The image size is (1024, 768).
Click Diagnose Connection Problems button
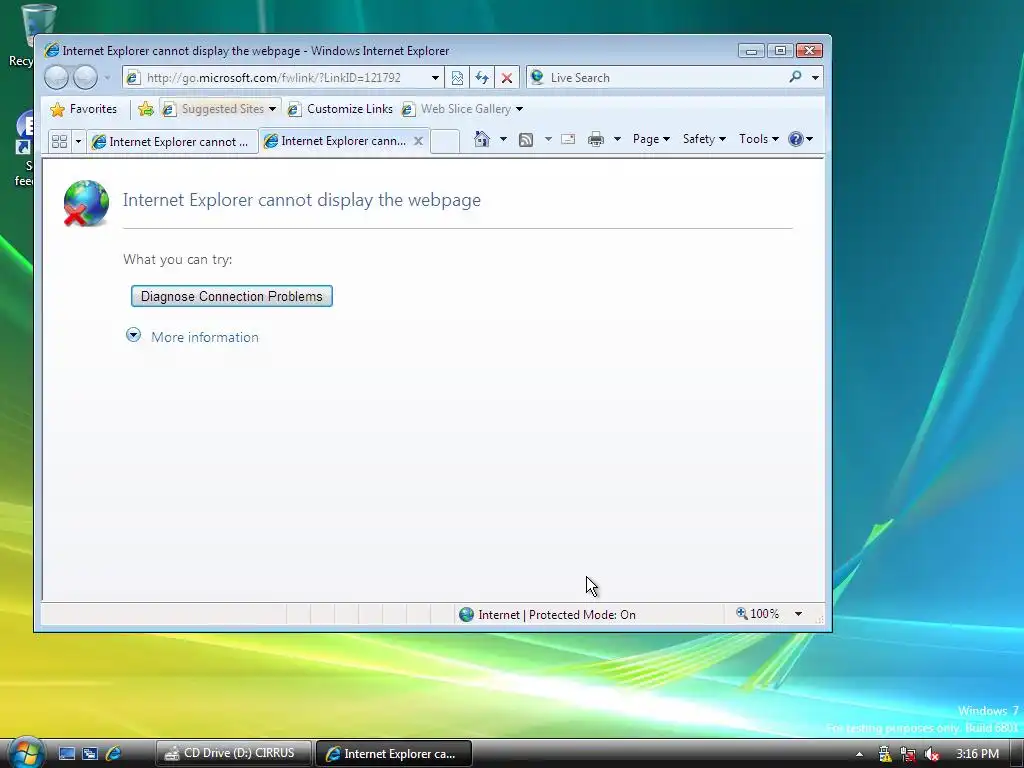(x=232, y=296)
